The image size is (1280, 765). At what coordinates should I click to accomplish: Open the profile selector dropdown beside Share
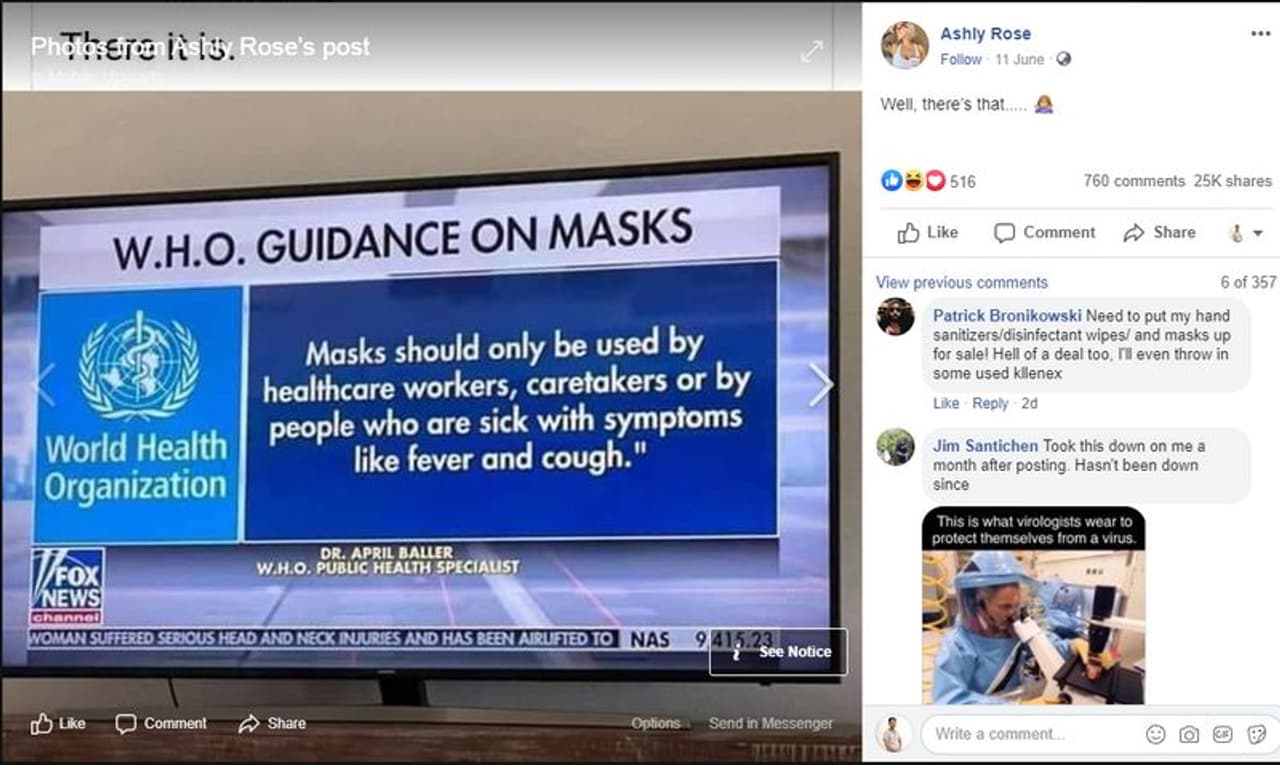1246,233
